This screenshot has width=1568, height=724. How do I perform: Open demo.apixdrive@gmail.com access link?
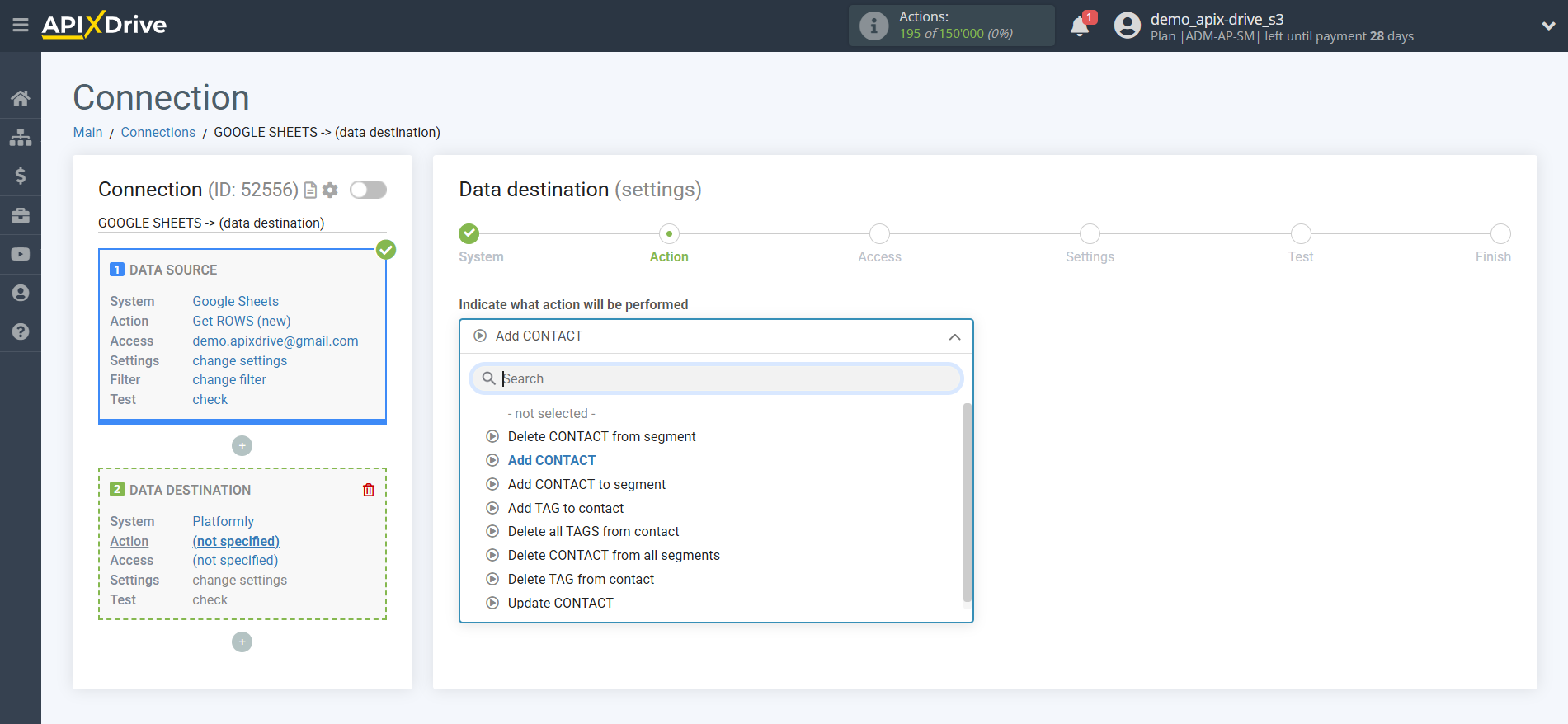pyautogui.click(x=275, y=341)
